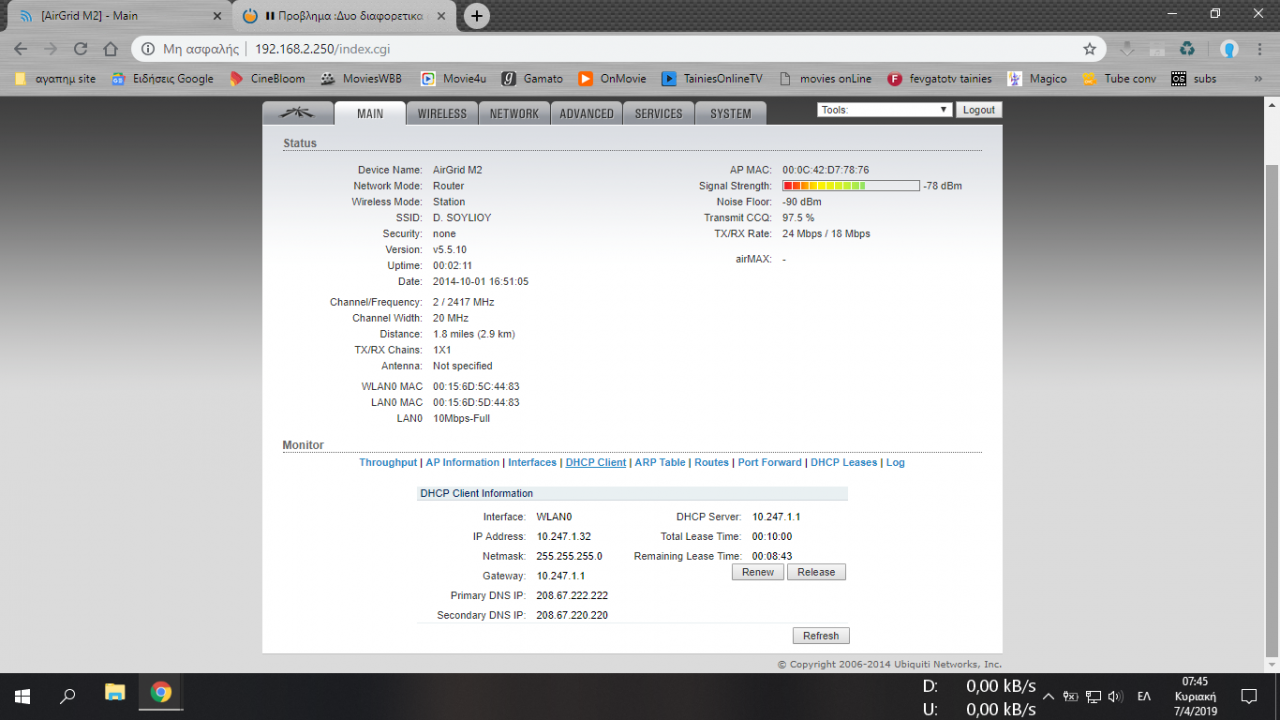1280x720 pixels.
Task: Open a new browser tab
Action: tap(477, 16)
